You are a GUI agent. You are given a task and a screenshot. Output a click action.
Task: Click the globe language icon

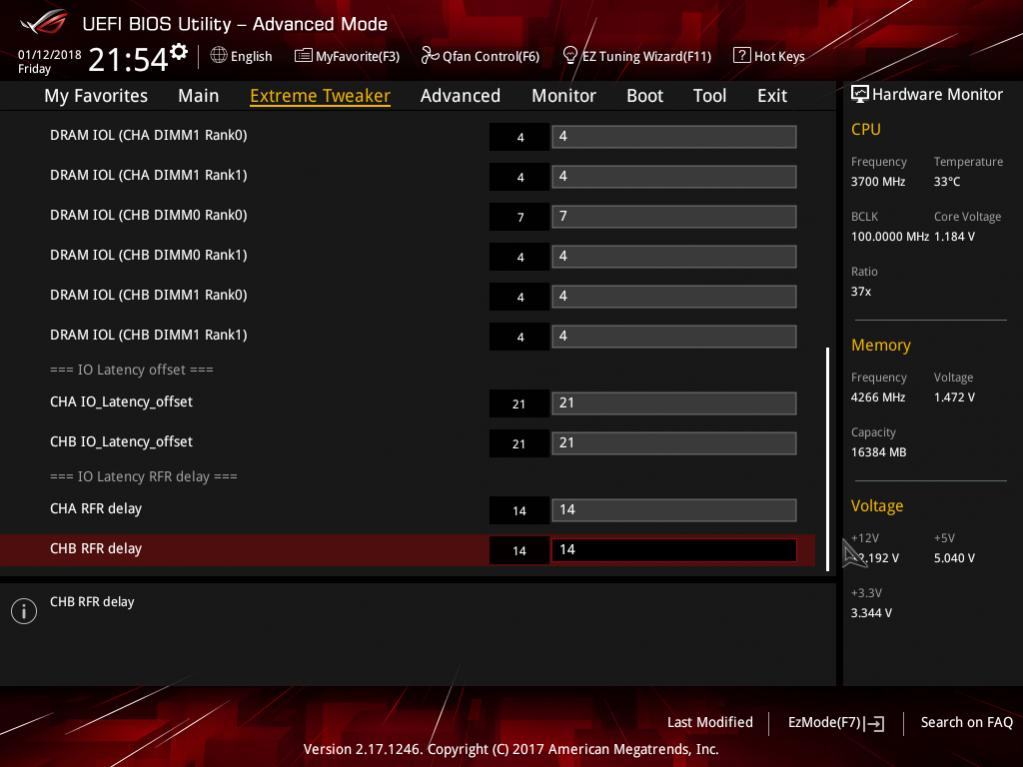coord(219,55)
